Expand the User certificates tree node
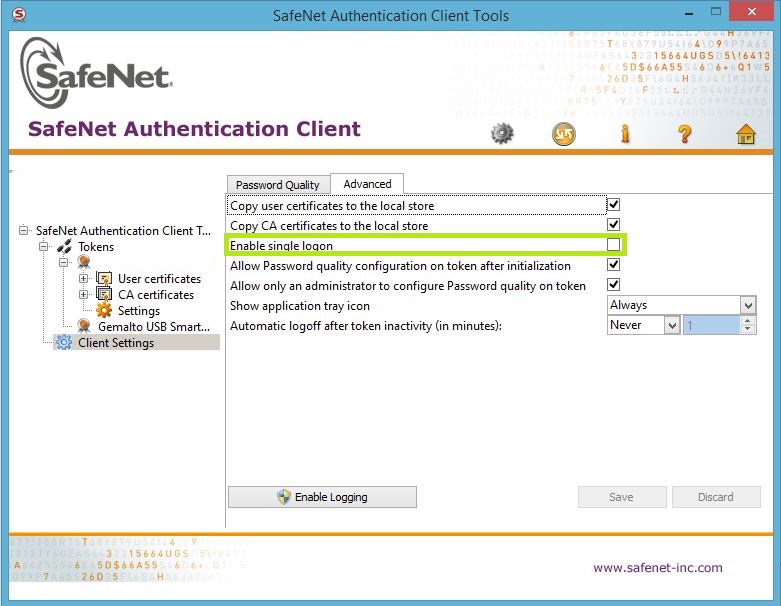The height and width of the screenshot is (606, 781). (84, 279)
